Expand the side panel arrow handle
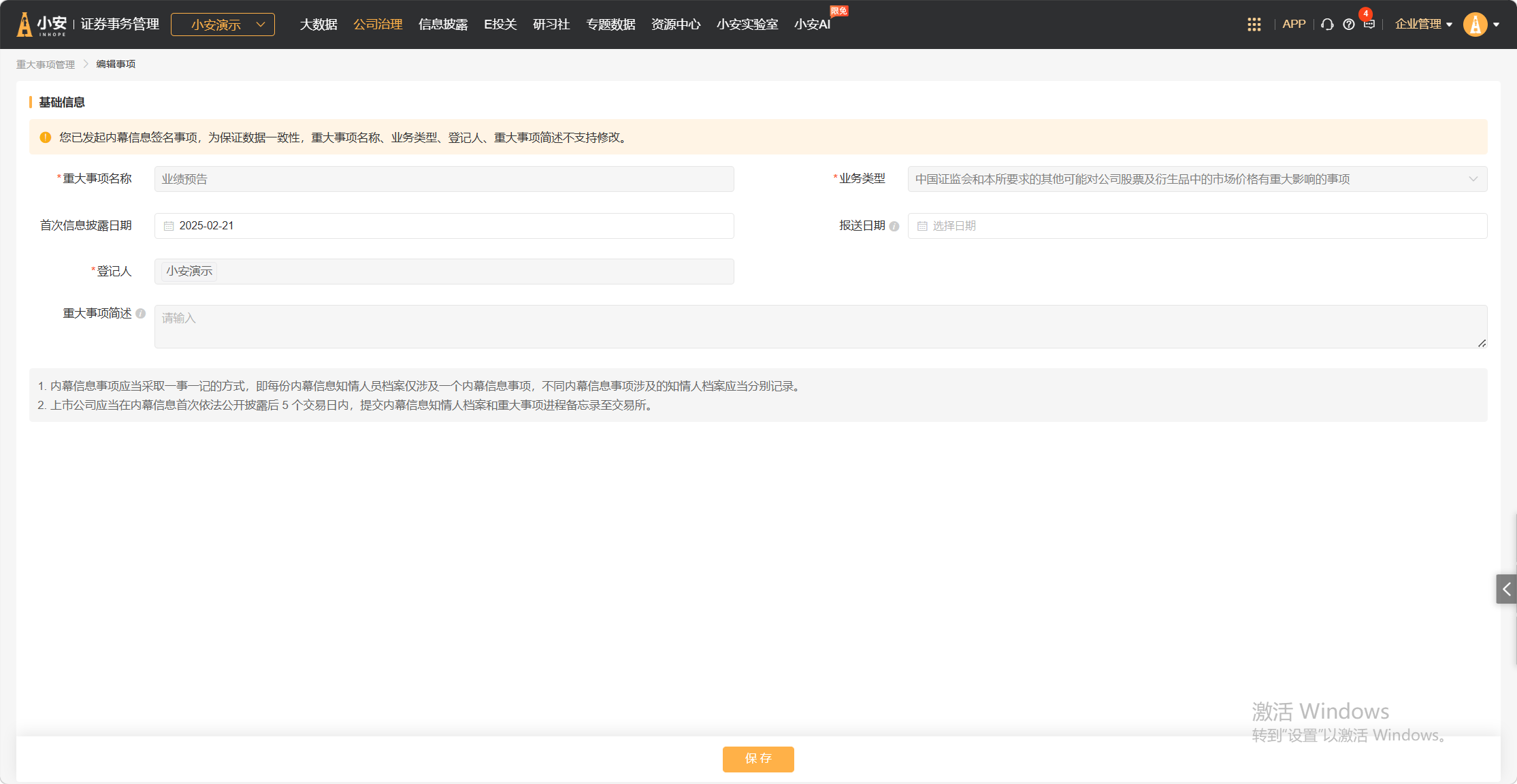 [x=1506, y=589]
